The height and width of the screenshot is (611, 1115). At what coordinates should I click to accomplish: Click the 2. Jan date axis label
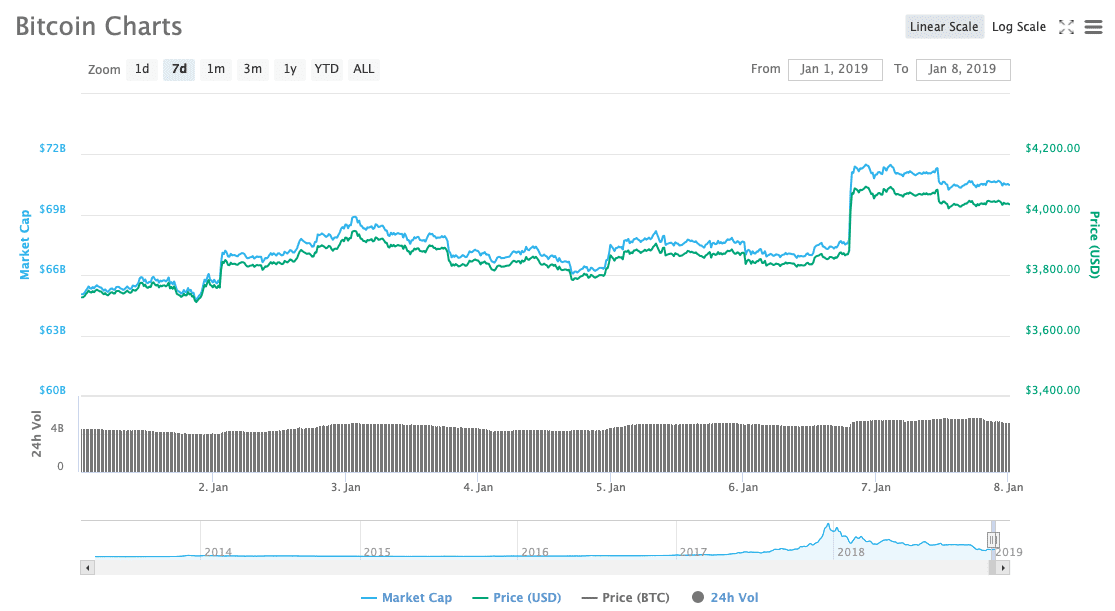pyautogui.click(x=213, y=487)
